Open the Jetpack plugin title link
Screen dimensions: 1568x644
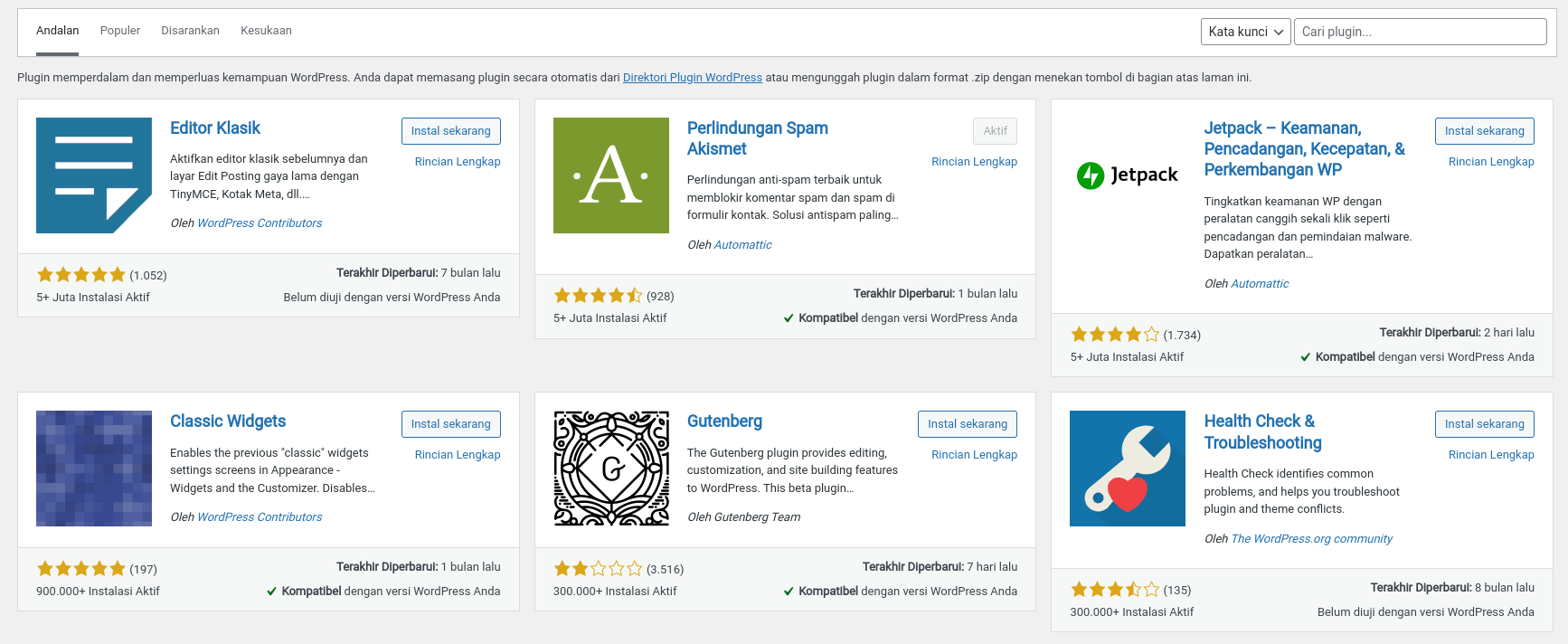(x=1305, y=149)
